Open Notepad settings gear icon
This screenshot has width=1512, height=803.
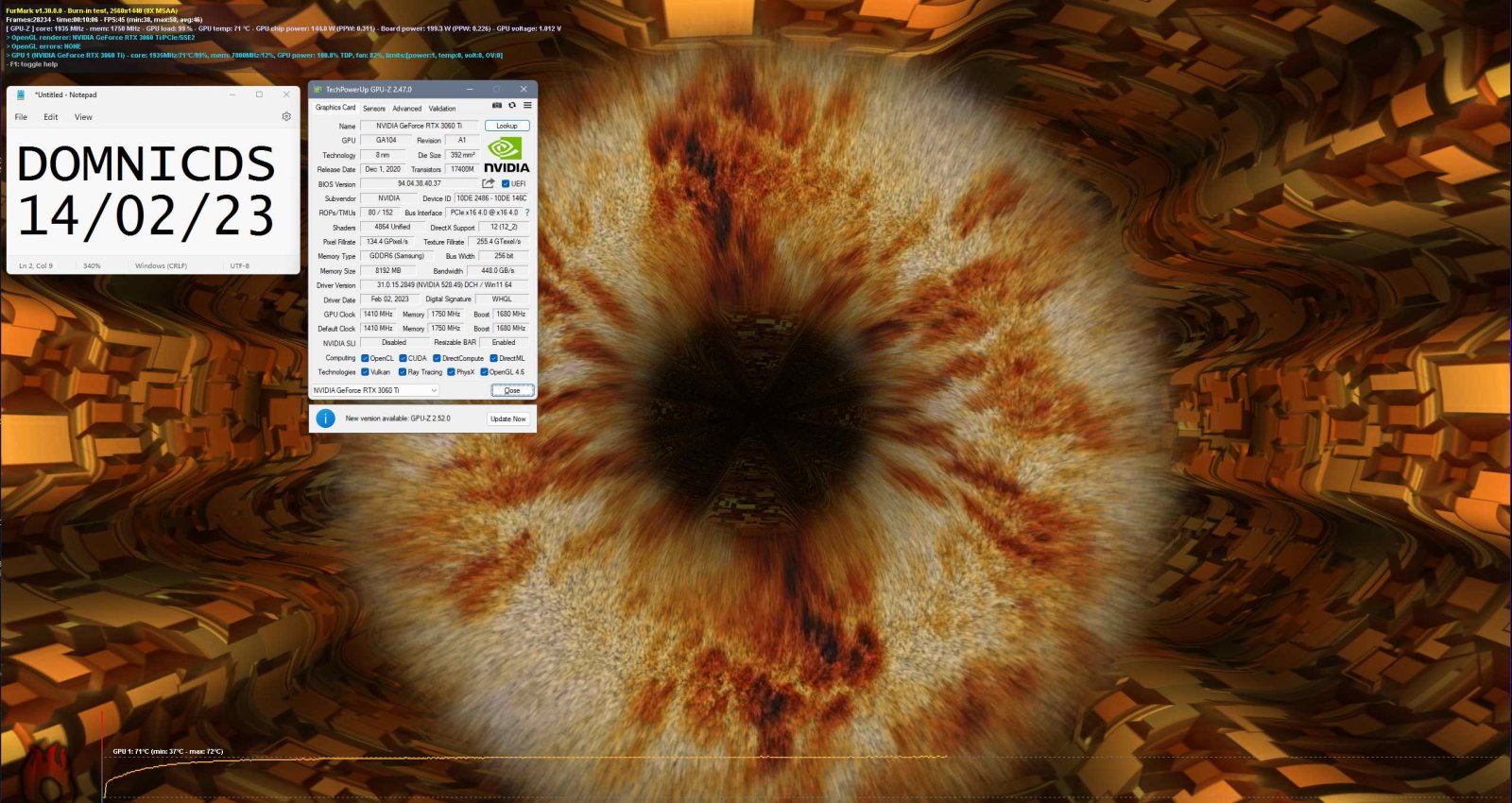(x=286, y=117)
